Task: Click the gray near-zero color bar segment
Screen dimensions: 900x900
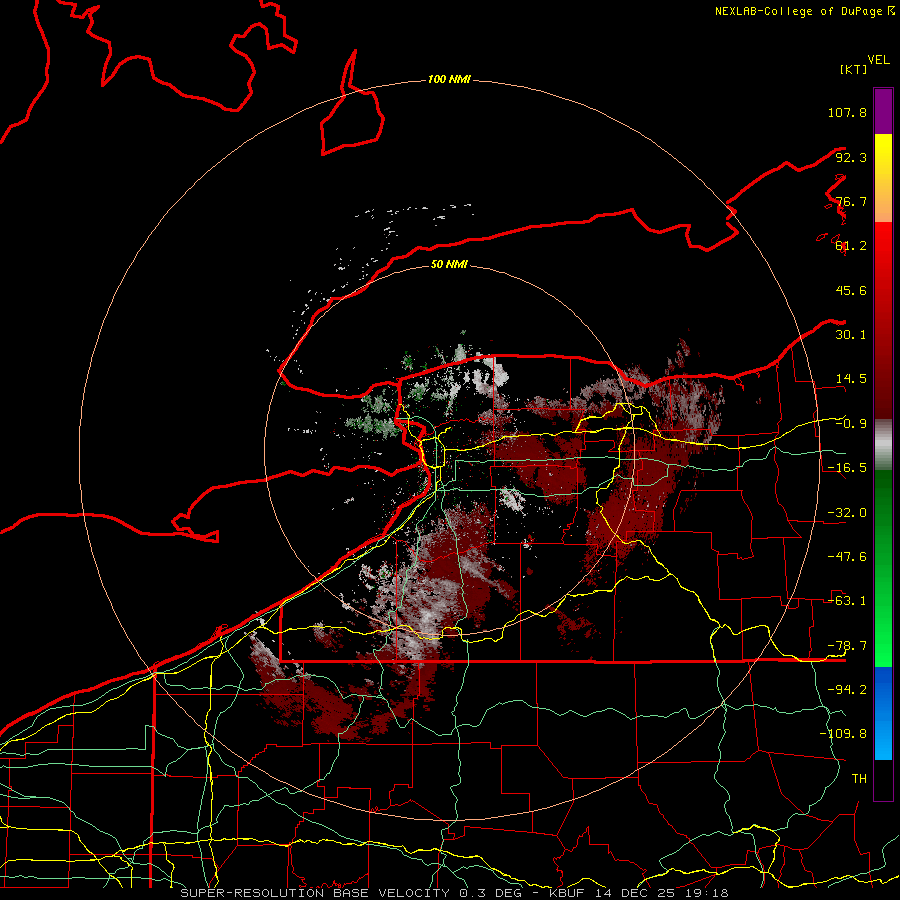Action: click(883, 445)
